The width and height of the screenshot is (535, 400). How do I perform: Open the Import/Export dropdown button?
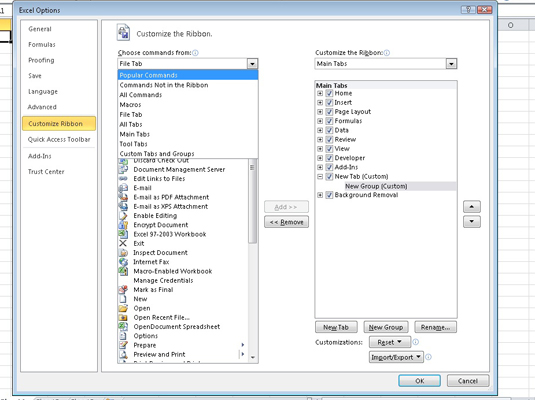(x=396, y=357)
